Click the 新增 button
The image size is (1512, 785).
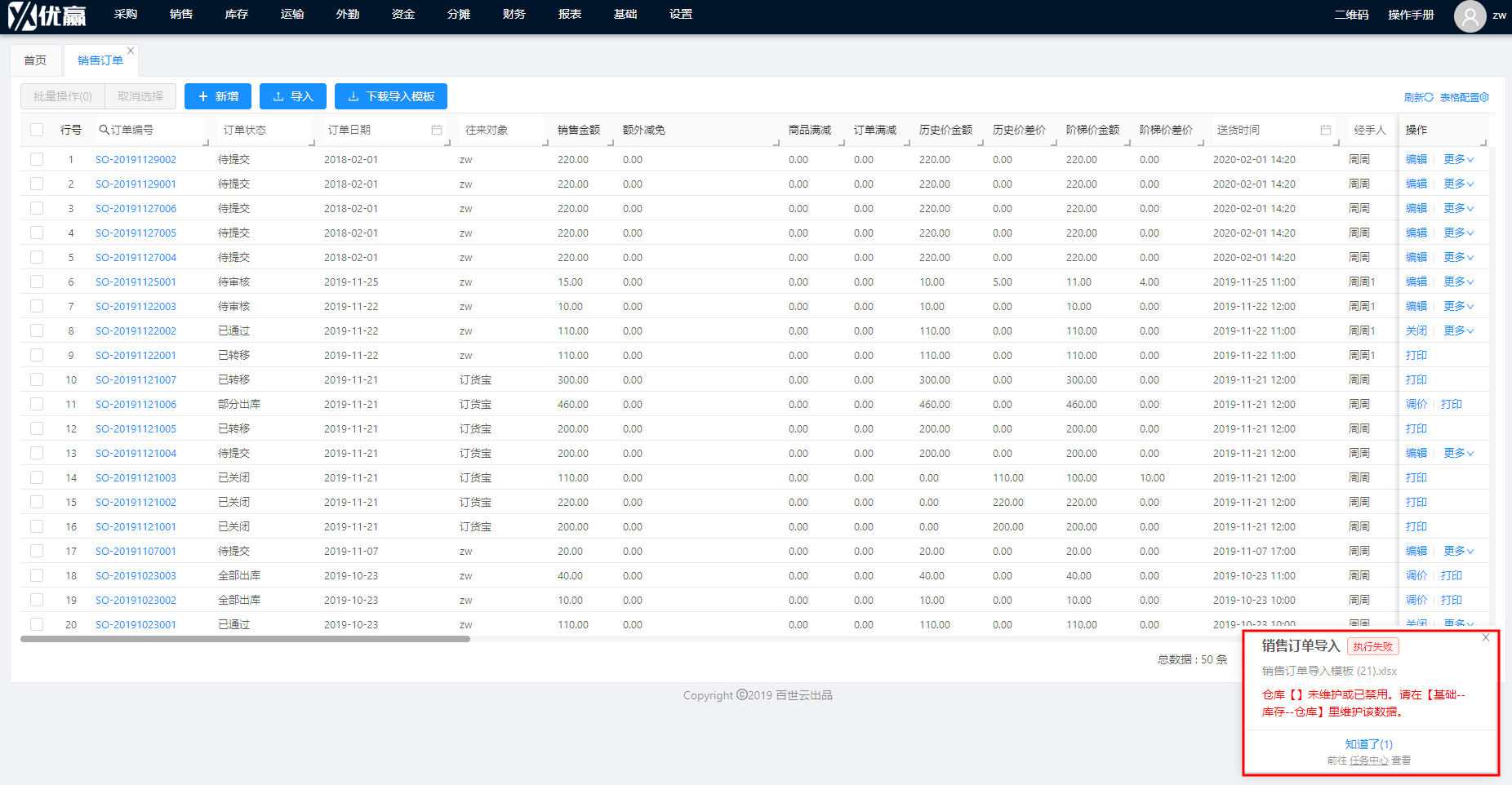218,96
